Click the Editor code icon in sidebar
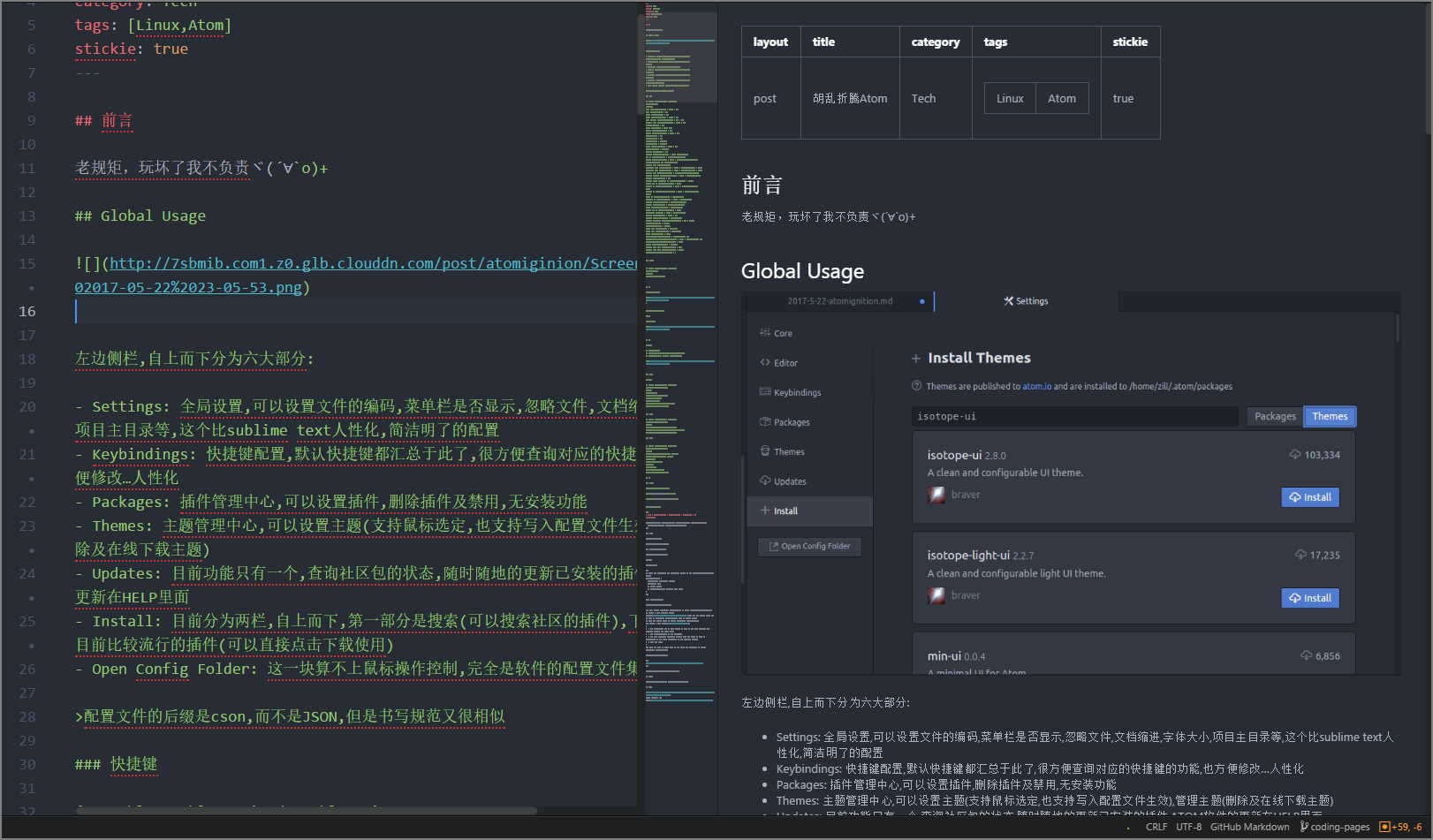Viewport: 1433px width, 840px height. (x=765, y=362)
